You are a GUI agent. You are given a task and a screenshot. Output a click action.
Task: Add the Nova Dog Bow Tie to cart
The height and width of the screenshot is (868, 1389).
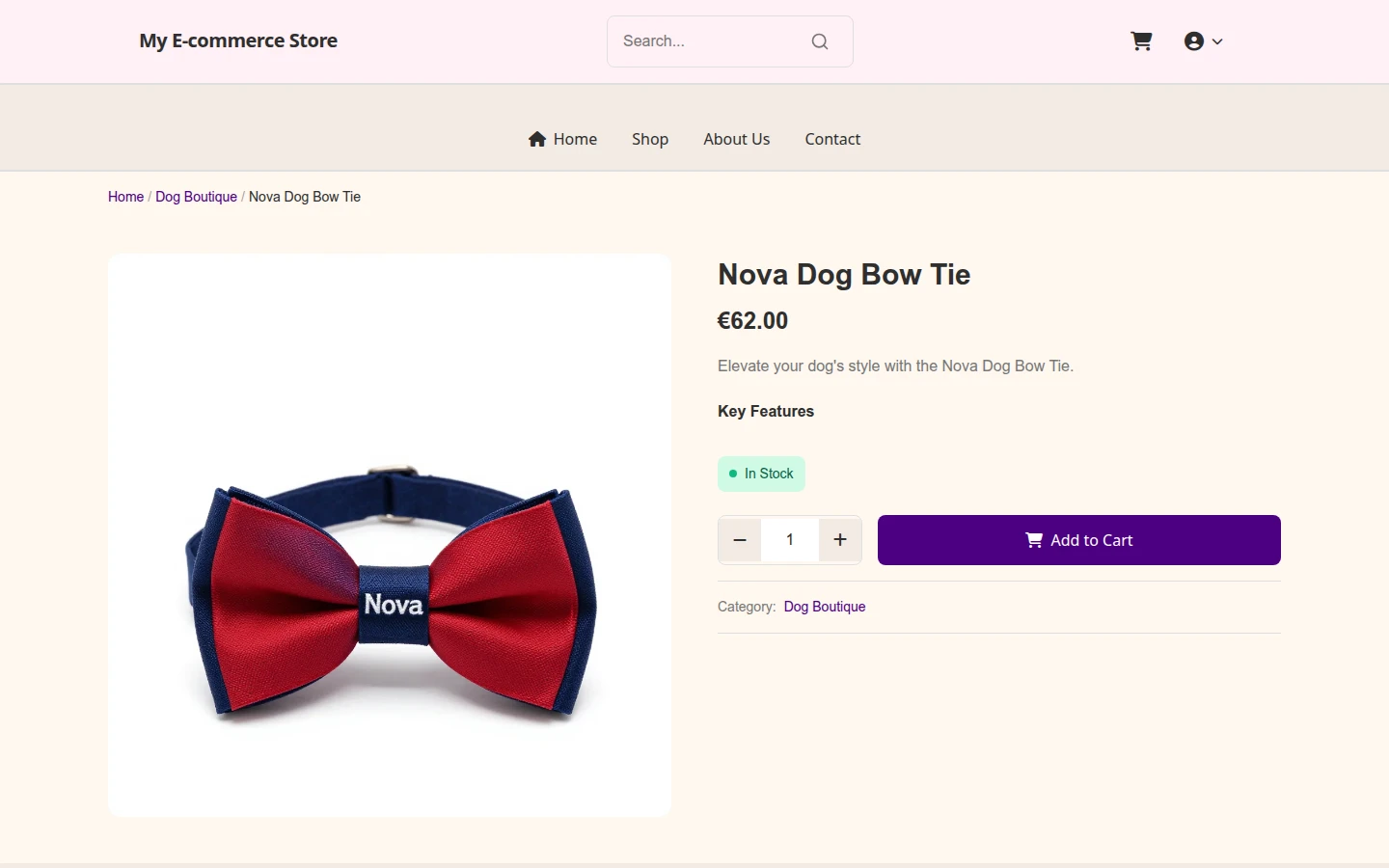coord(1079,540)
